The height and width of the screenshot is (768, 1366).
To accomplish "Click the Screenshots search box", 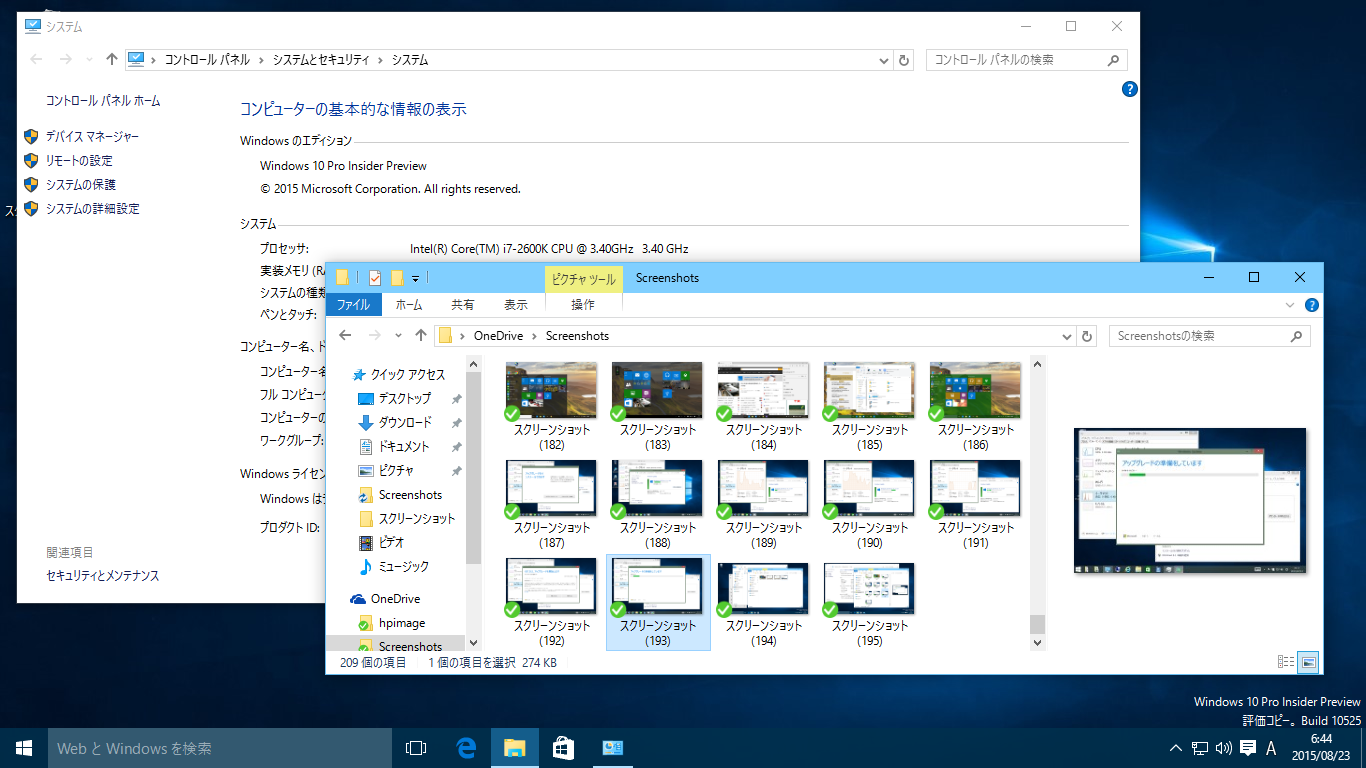I will pos(1209,336).
